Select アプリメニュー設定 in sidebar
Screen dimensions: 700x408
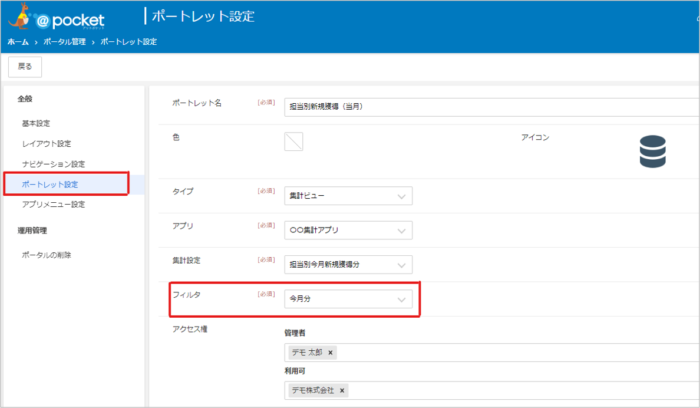54,204
